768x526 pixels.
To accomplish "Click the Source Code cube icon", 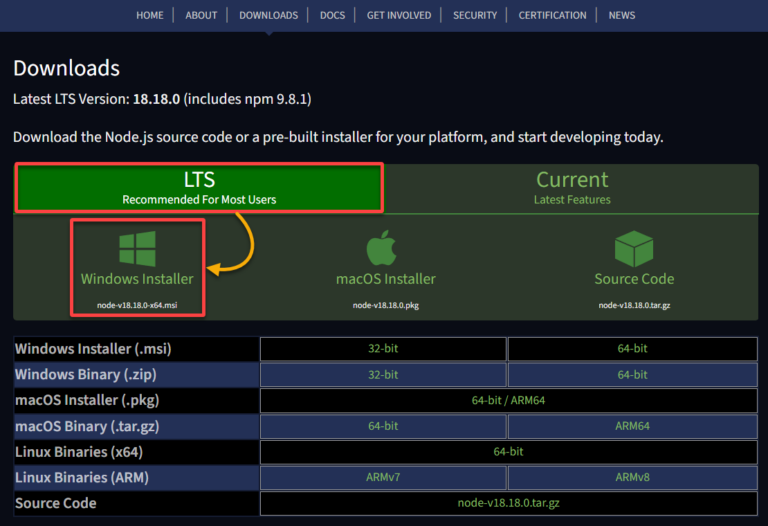I will click(x=634, y=249).
